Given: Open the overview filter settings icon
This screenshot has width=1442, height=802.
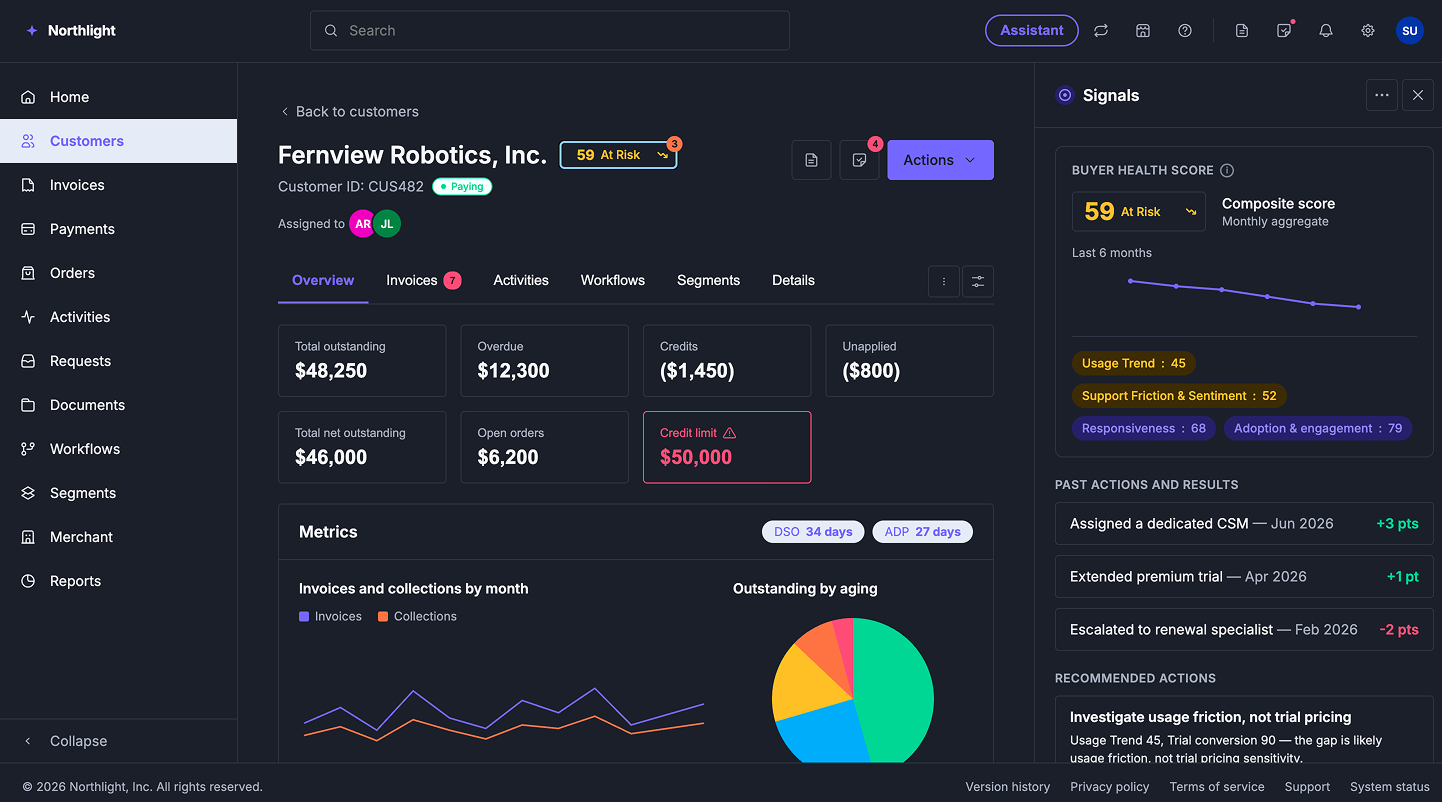Looking at the screenshot, I should tap(978, 282).
